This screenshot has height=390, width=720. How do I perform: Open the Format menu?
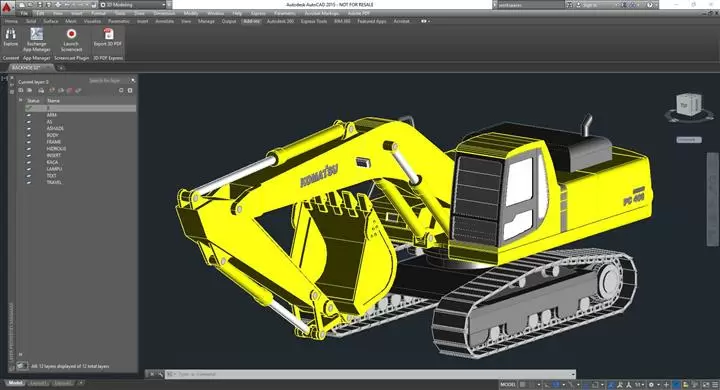98,13
